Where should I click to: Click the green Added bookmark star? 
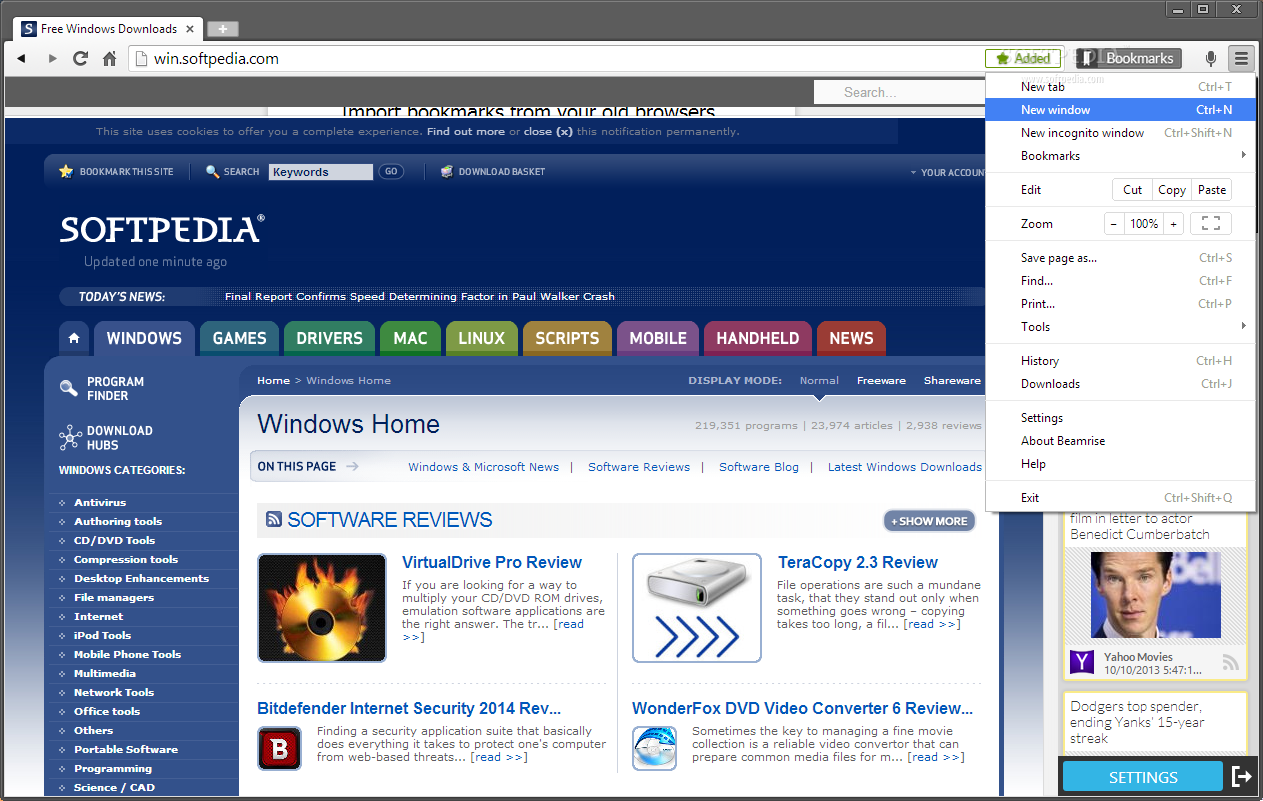[1023, 59]
